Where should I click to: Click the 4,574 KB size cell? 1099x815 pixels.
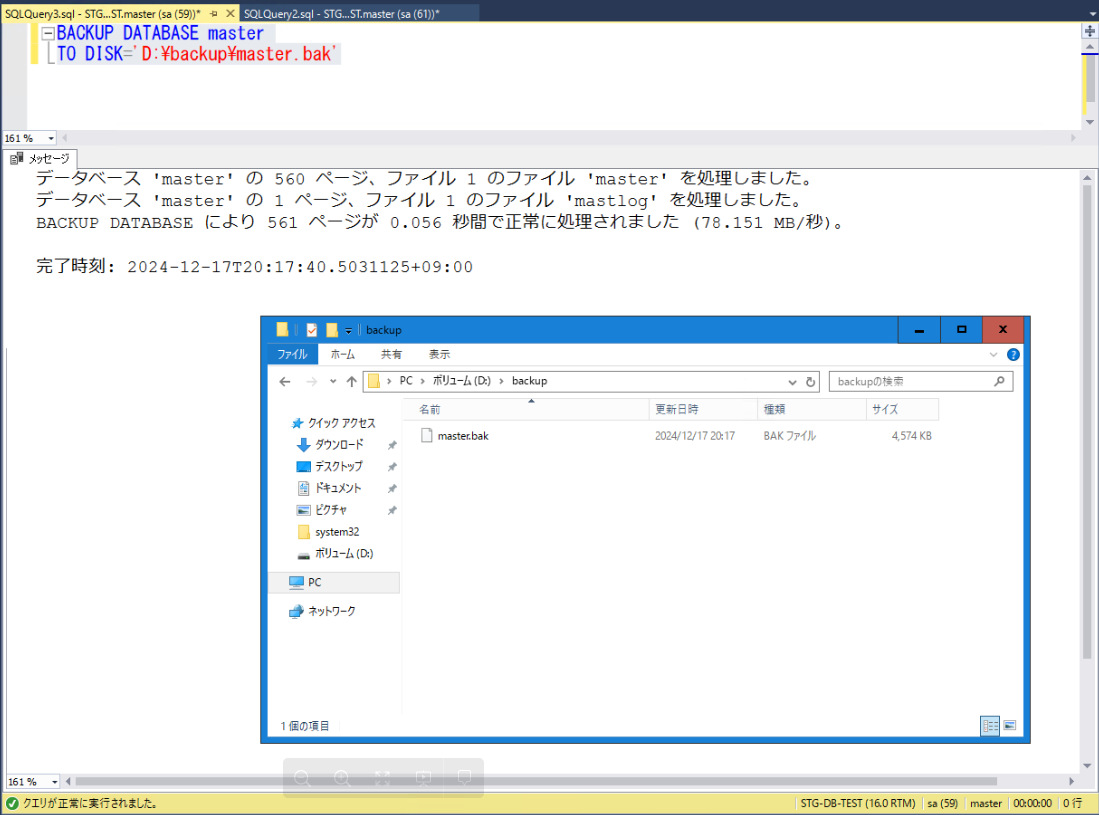click(911, 436)
